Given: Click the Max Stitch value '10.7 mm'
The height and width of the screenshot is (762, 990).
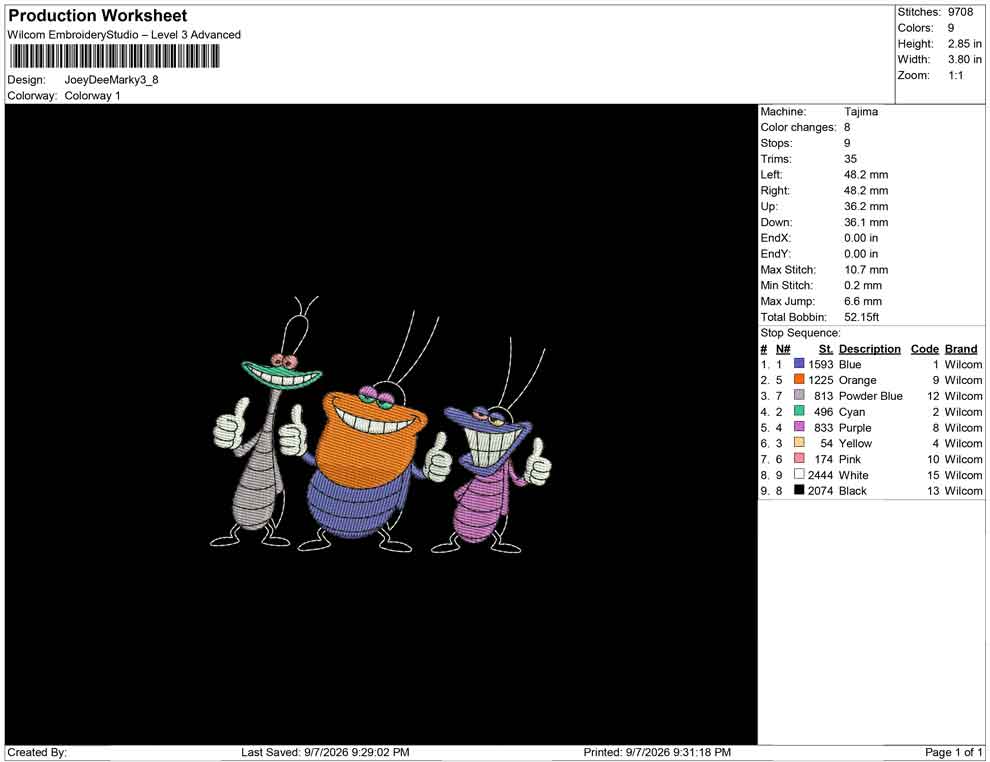Looking at the screenshot, I should (866, 270).
